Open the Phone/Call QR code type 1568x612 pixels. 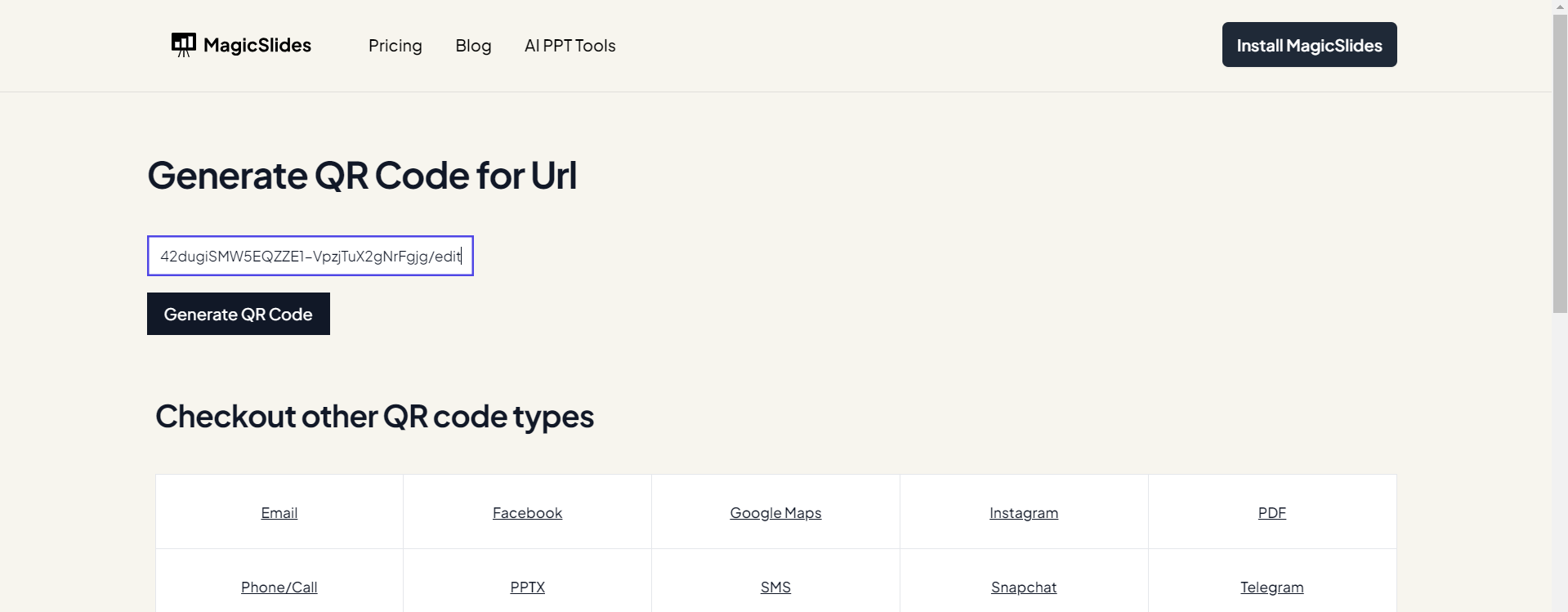(x=279, y=587)
